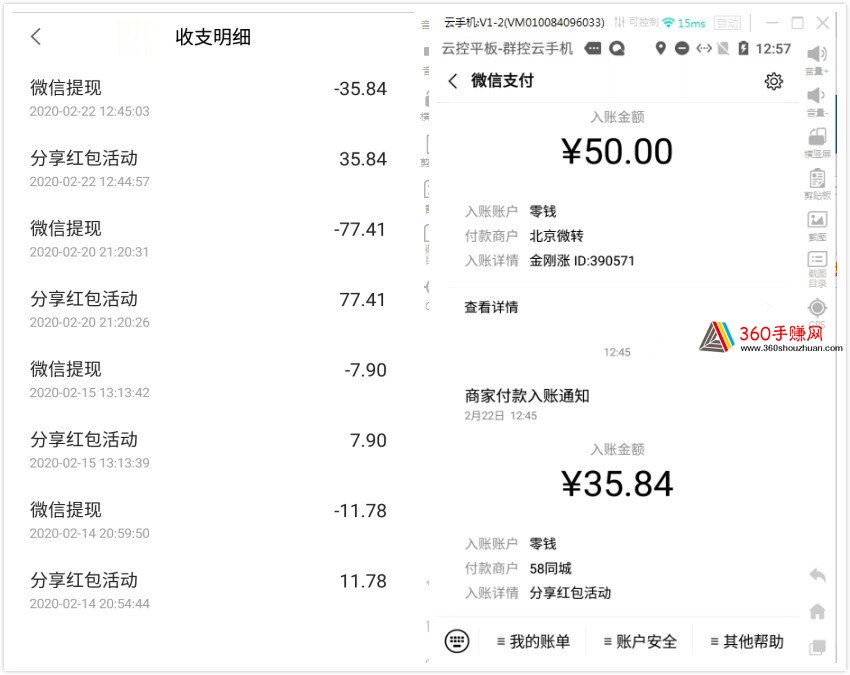The width and height of the screenshot is (850, 675).
Task: Tap the recent apps icon in sidebar
Action: tap(817, 647)
